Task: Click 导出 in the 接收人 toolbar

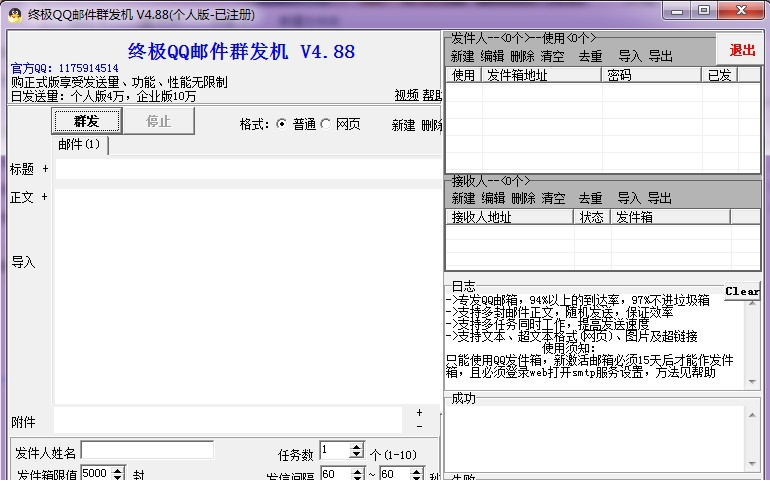Action: (660, 198)
